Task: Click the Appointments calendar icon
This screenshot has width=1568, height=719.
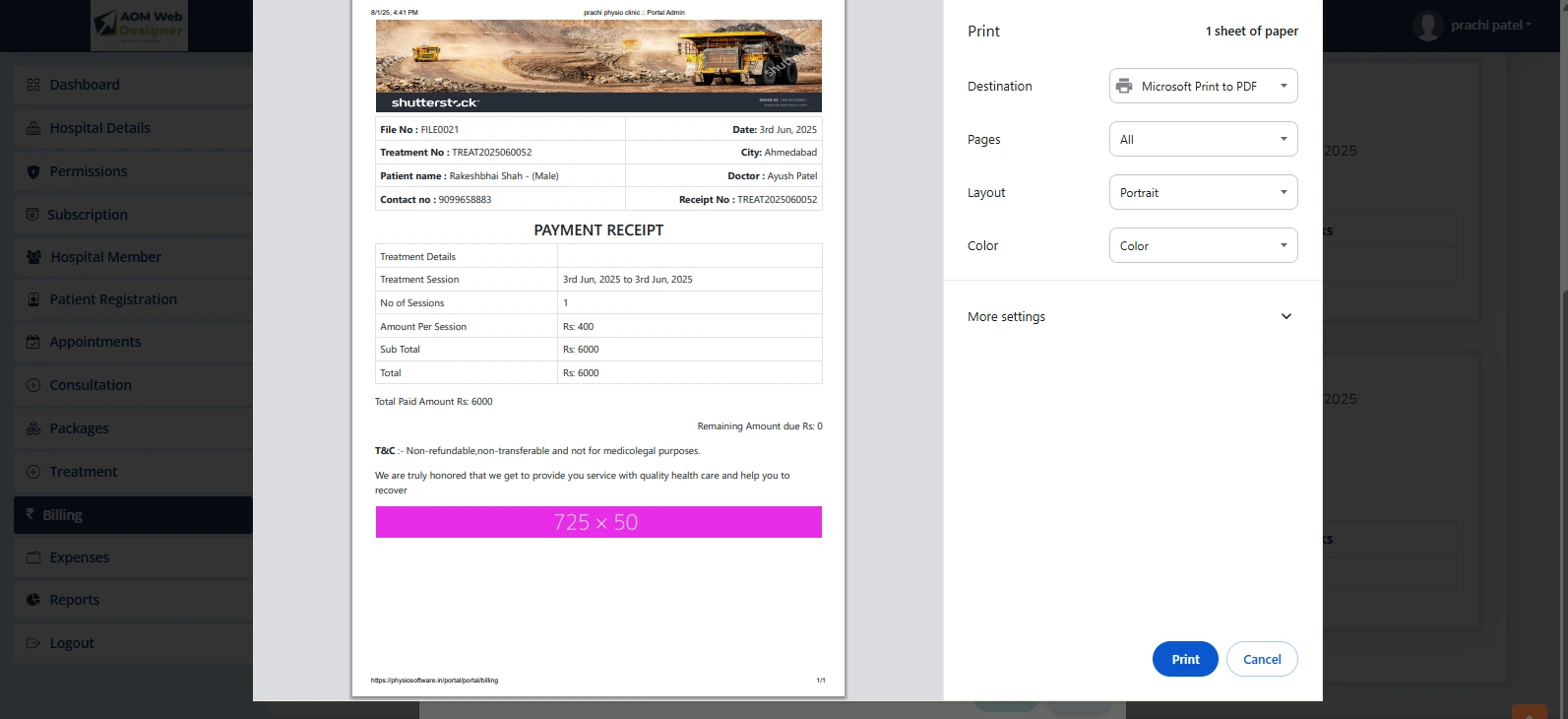Action: [x=33, y=342]
